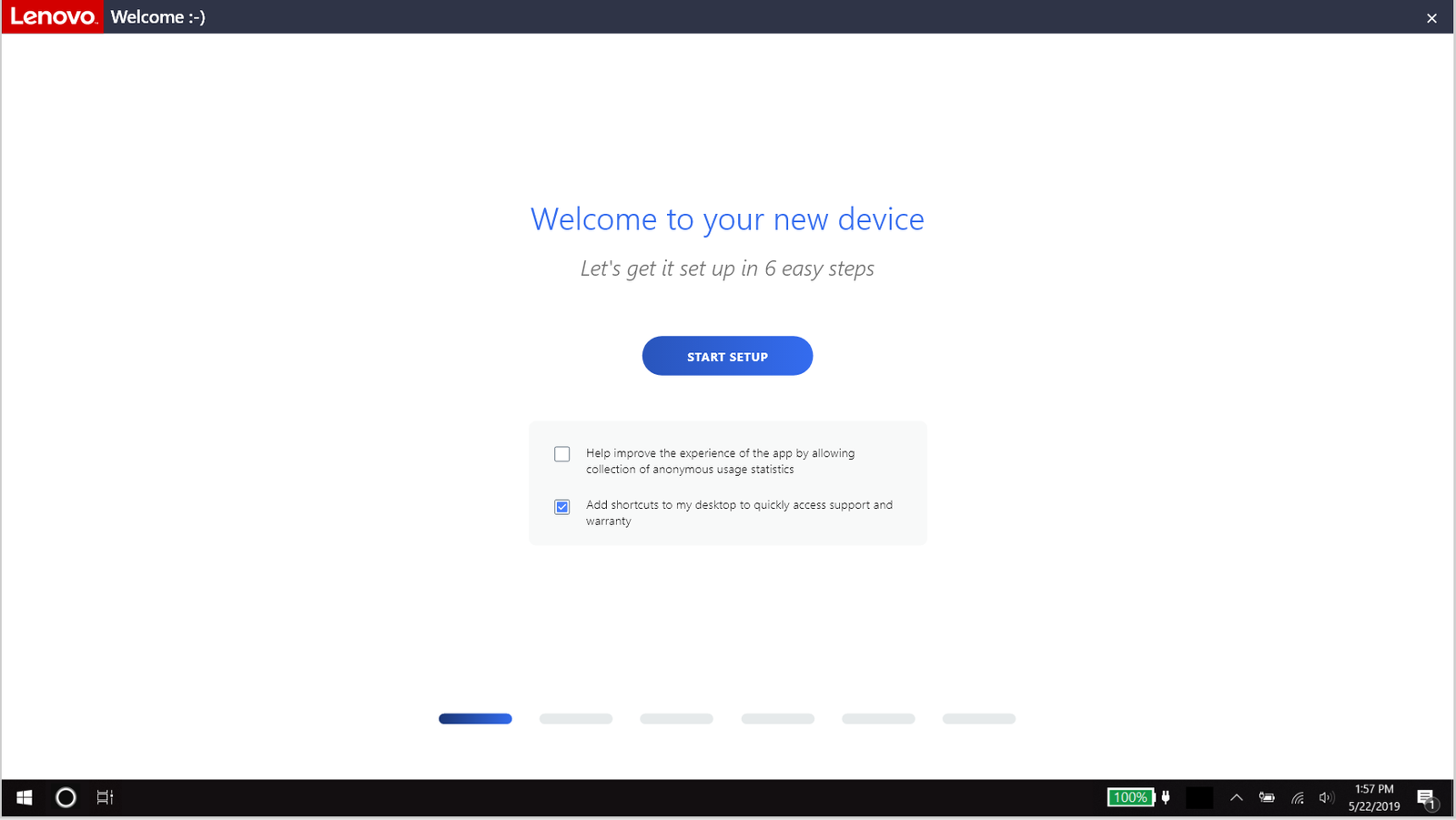Image resolution: width=1456 pixels, height=820 pixels.
Task: Open Task View on the taskbar
Action: [106, 797]
